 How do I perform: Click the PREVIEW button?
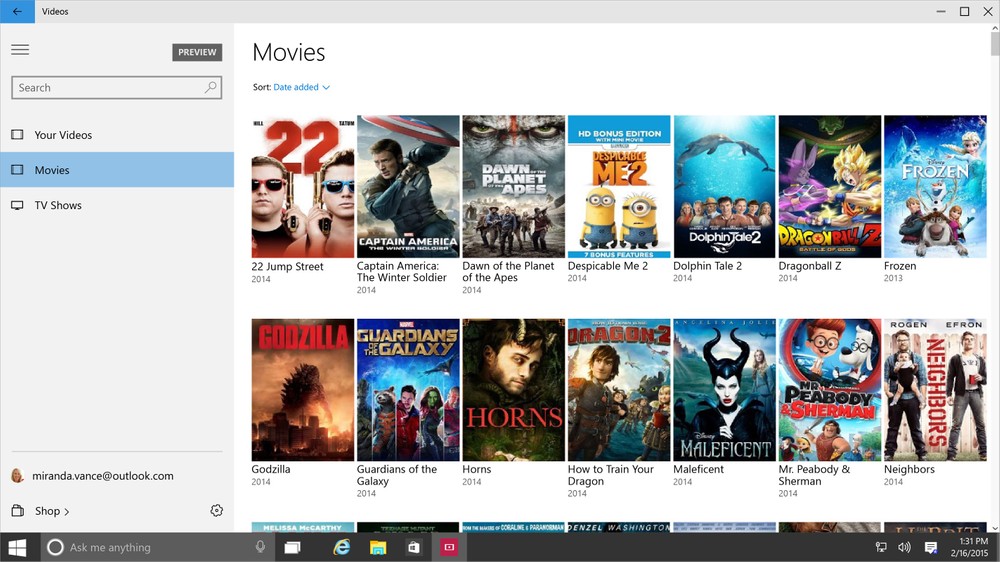pos(197,52)
